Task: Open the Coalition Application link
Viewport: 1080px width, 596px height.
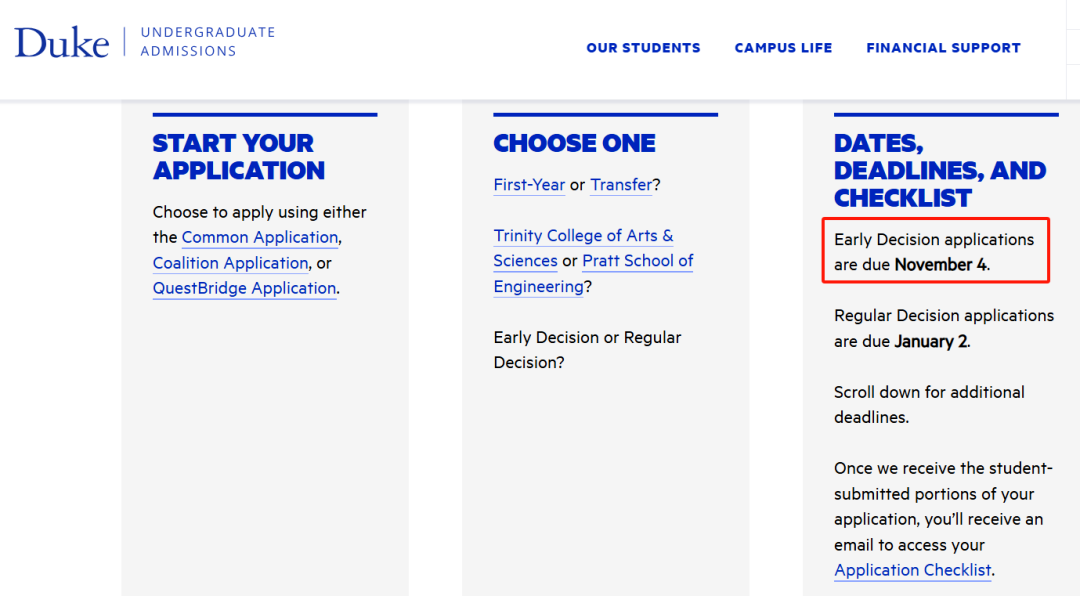Action: pyautogui.click(x=230, y=263)
